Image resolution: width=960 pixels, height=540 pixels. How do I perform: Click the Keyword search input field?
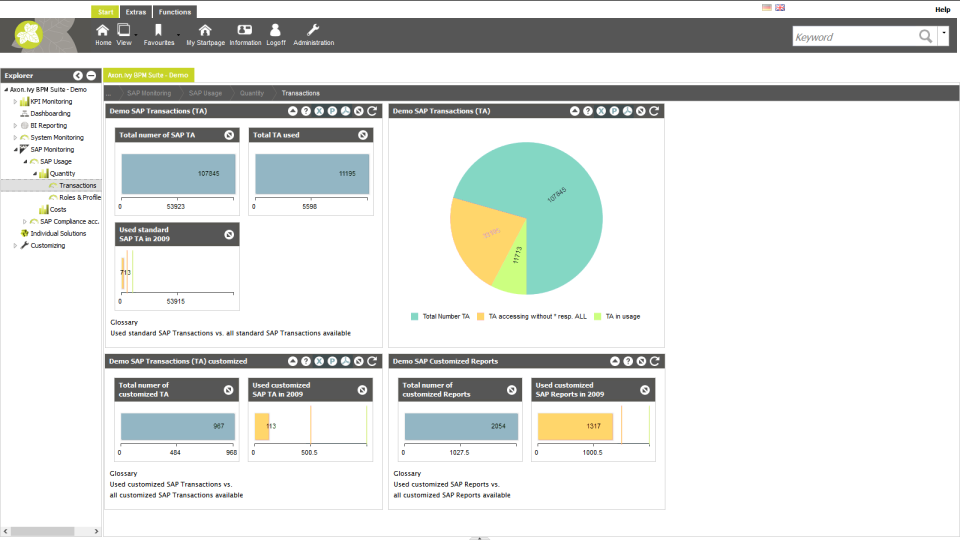pyautogui.click(x=855, y=37)
